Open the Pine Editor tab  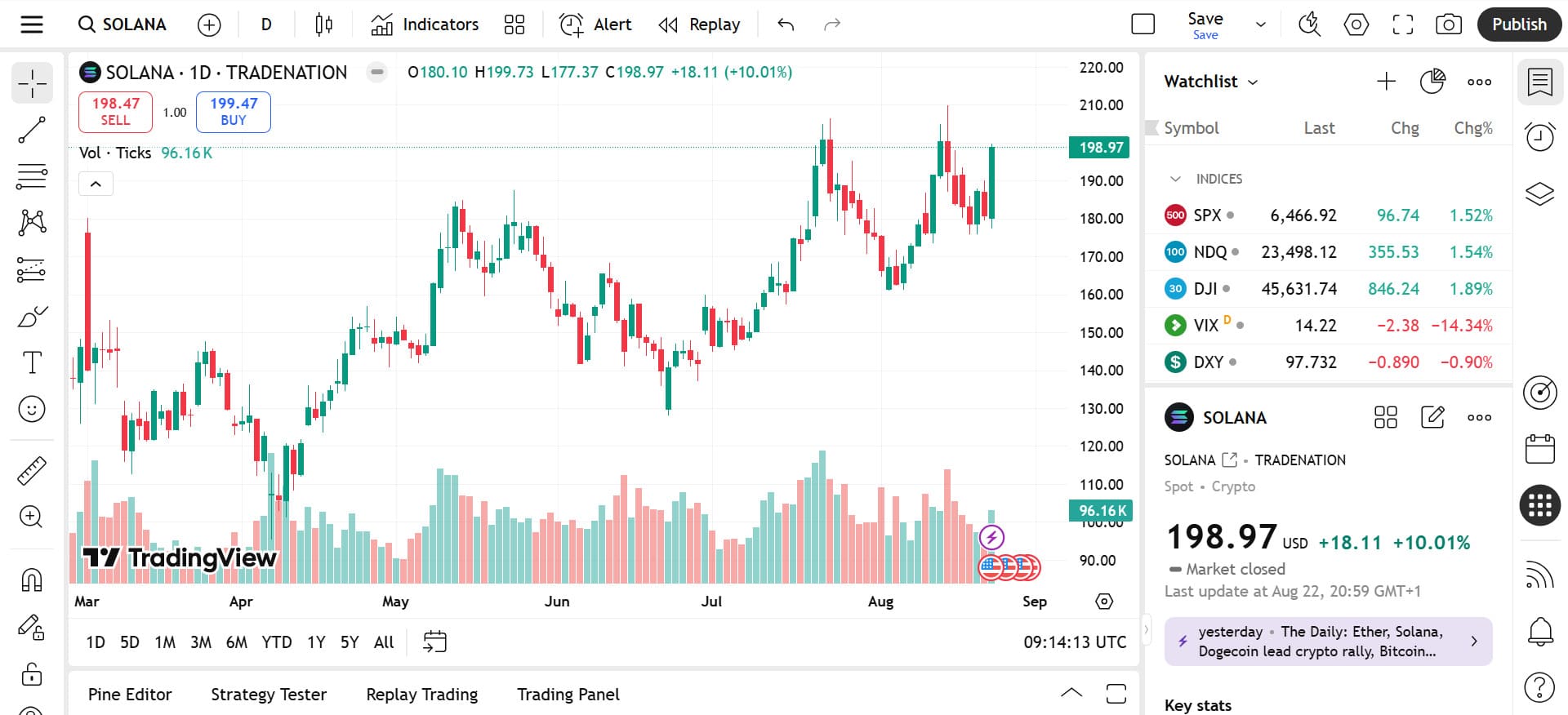130,695
